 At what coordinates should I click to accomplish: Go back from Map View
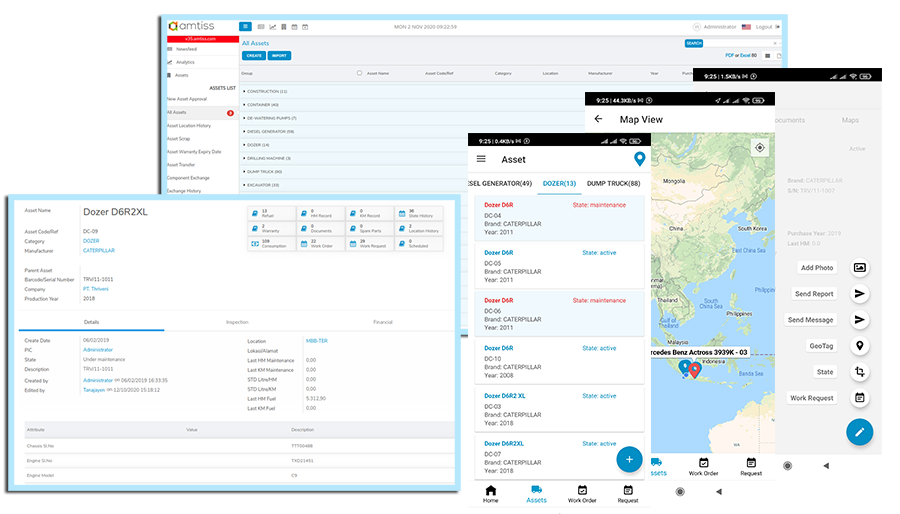tap(598, 119)
